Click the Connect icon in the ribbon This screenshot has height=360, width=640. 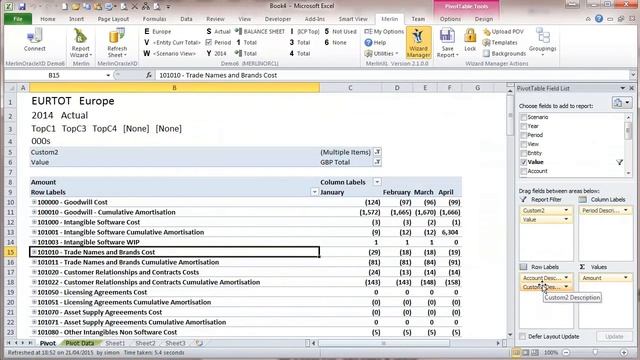click(x=34, y=40)
